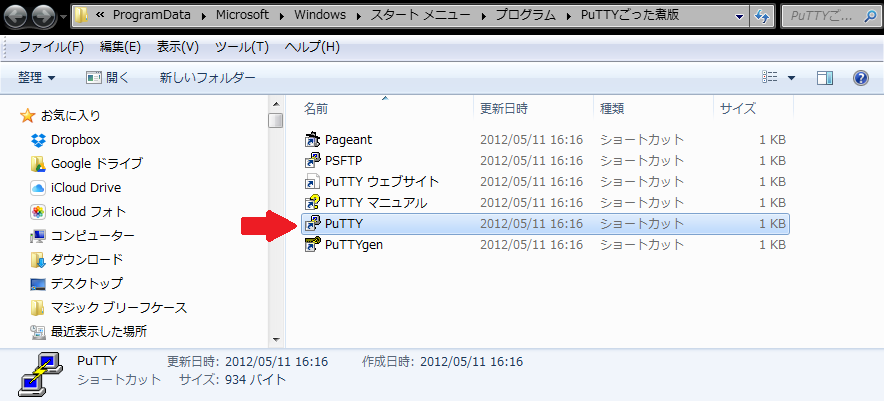This screenshot has height=401, width=884.
Task: Click the navigation pane scroll up arrow
Action: click(276, 104)
